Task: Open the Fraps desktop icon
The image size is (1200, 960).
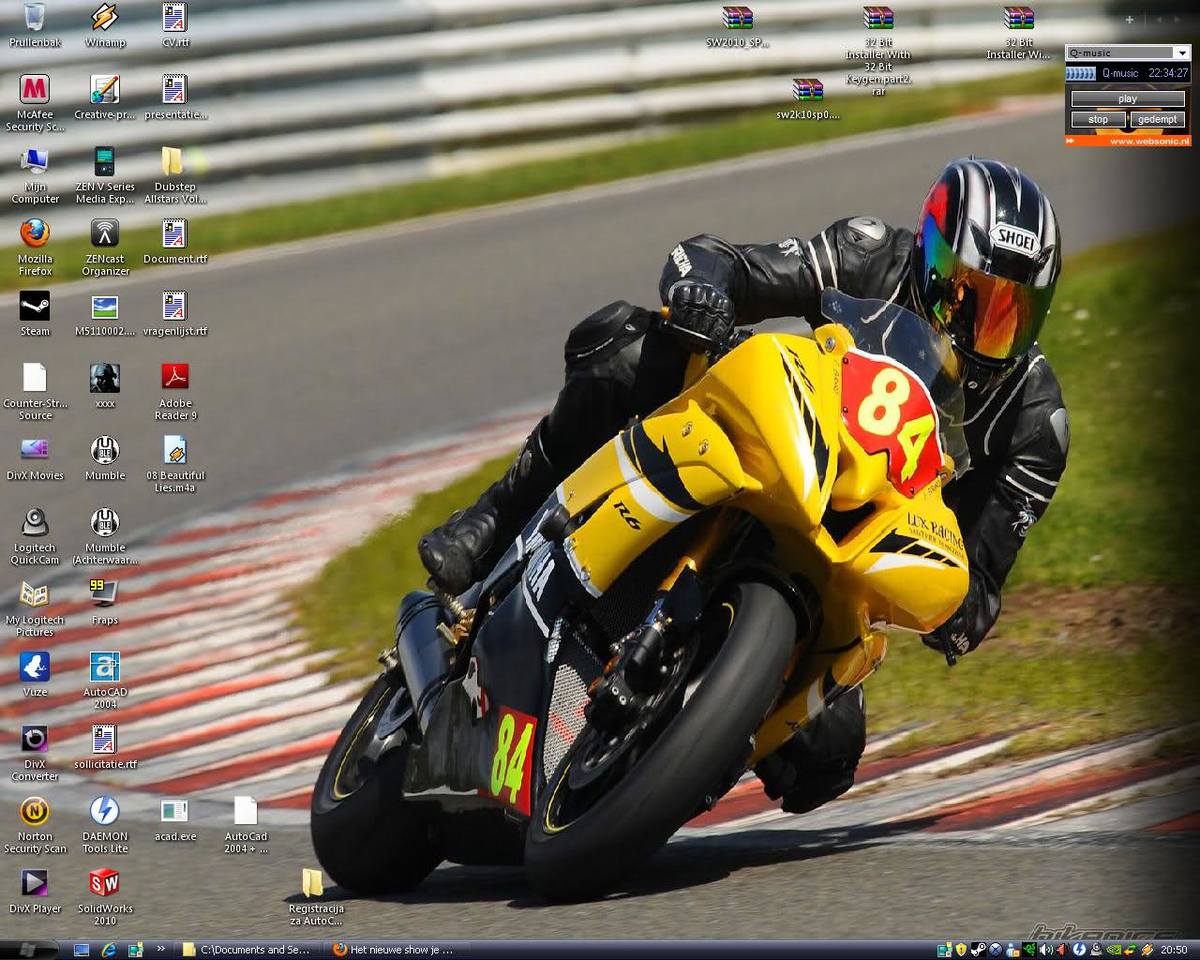Action: (x=105, y=594)
